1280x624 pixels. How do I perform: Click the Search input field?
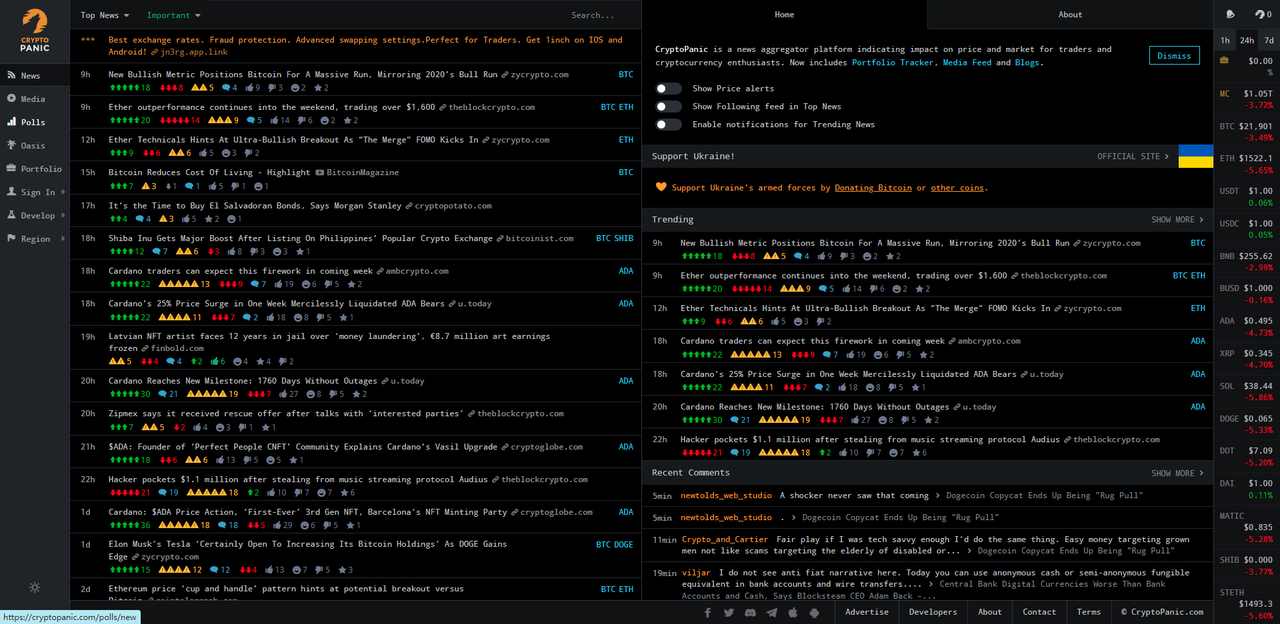596,15
